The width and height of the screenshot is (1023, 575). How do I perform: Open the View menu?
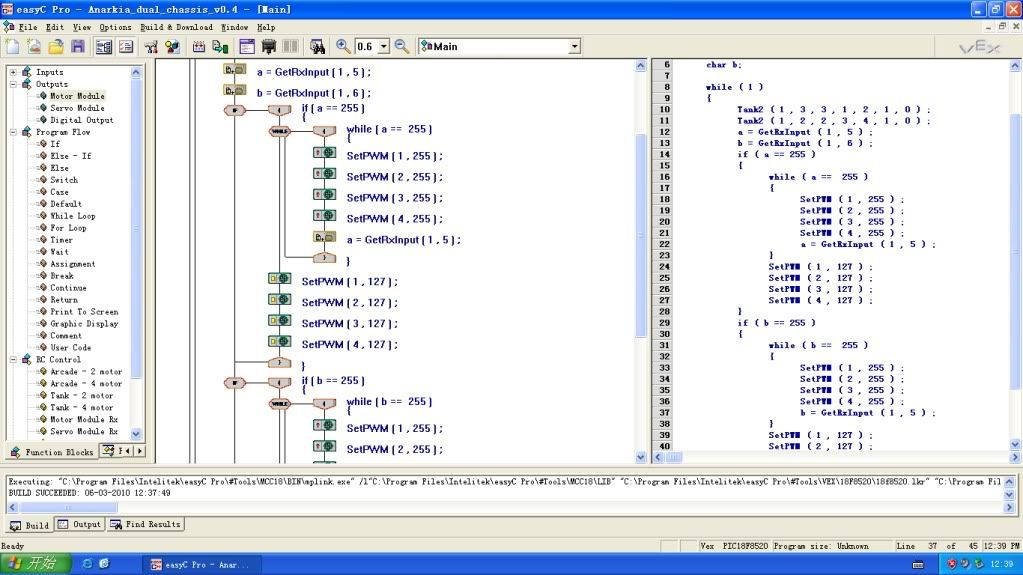tap(82, 27)
